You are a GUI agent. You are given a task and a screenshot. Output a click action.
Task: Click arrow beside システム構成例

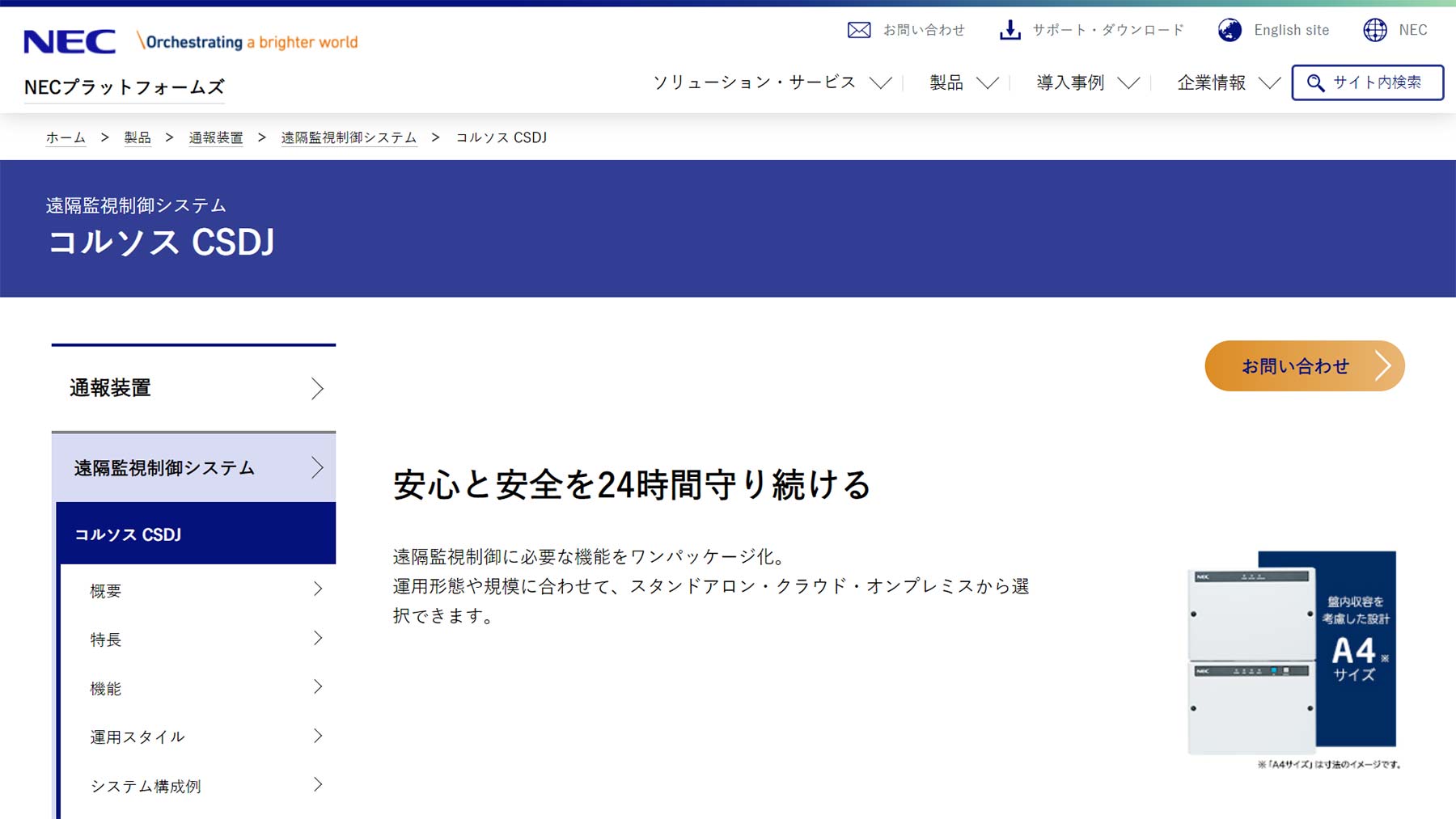318,784
